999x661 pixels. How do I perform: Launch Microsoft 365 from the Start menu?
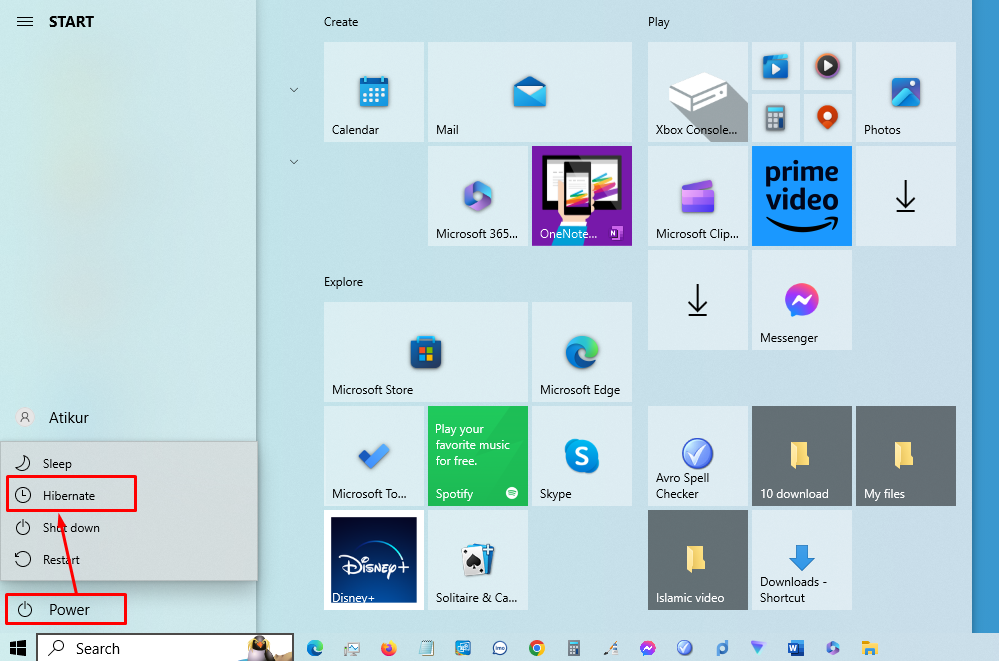(x=477, y=195)
